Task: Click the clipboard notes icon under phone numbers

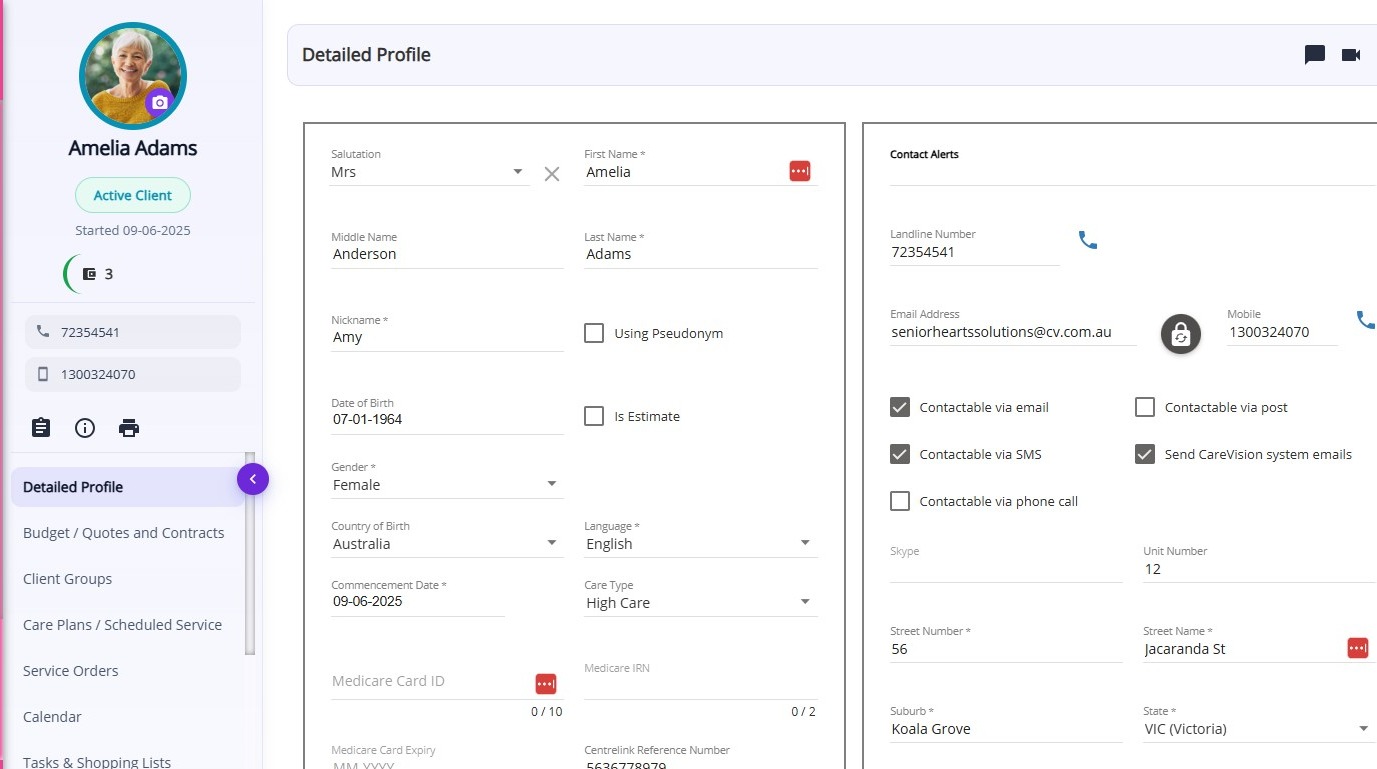Action: pos(41,428)
